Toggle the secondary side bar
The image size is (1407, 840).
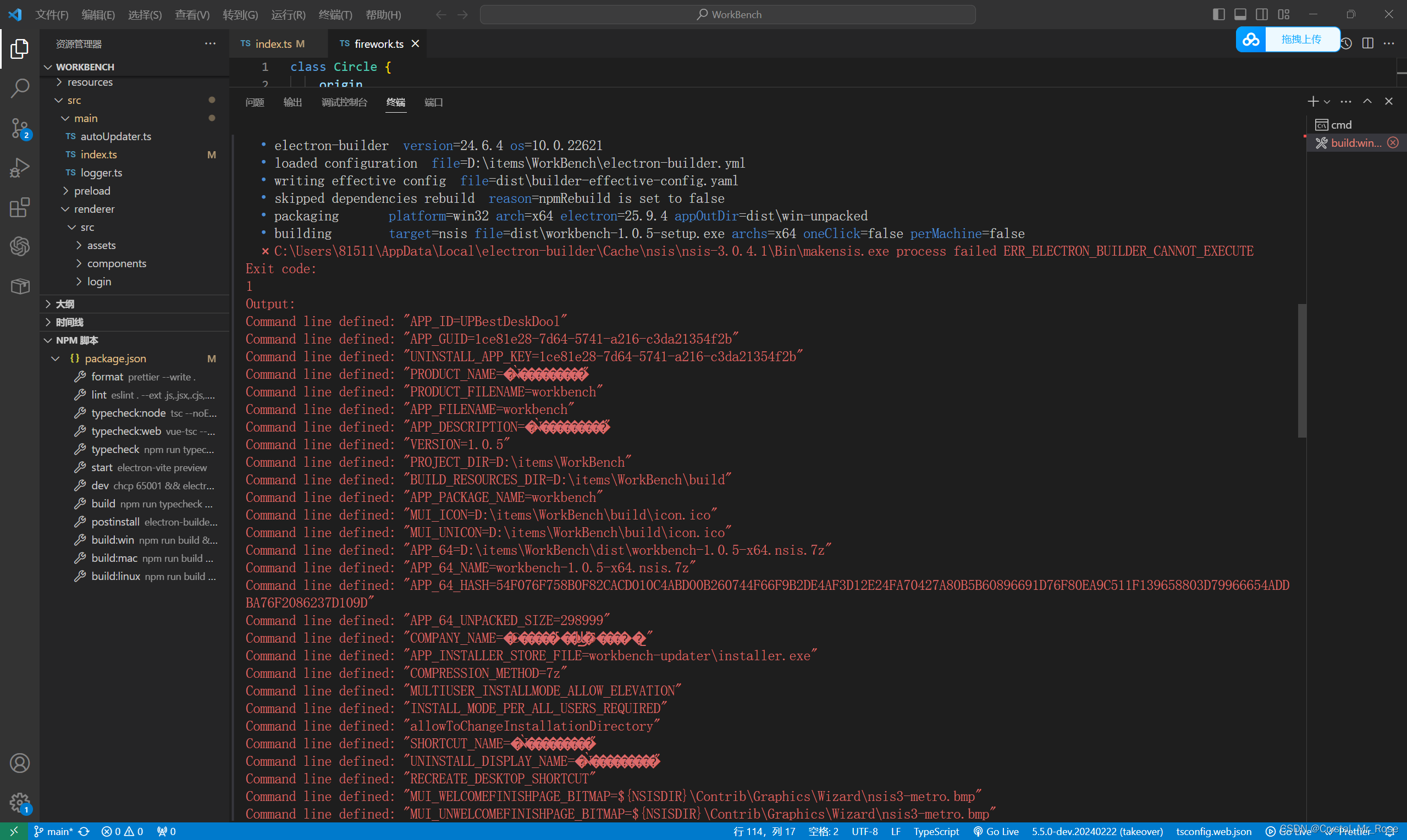[x=1261, y=14]
